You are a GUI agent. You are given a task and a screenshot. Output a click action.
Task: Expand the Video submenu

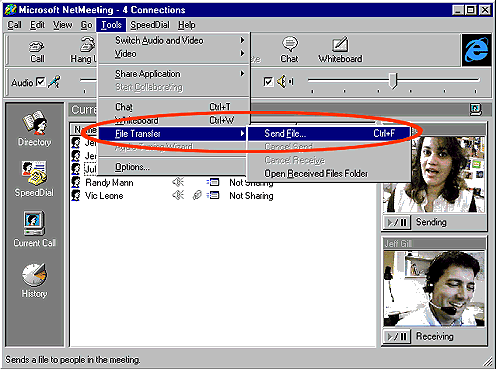click(174, 54)
